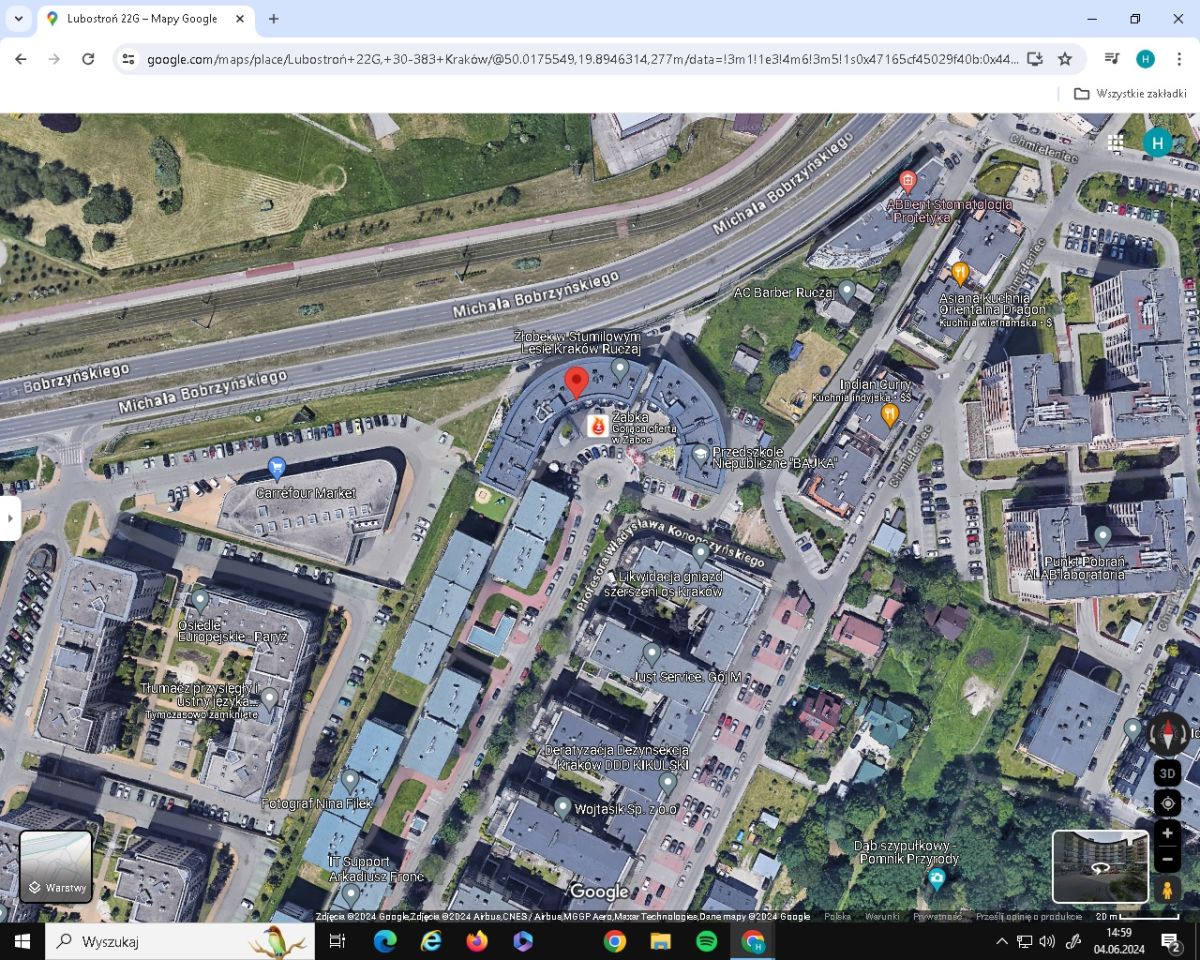Screen dimensions: 1200x960
Task: Open the Chrome profile H avatar
Action: point(1146,59)
